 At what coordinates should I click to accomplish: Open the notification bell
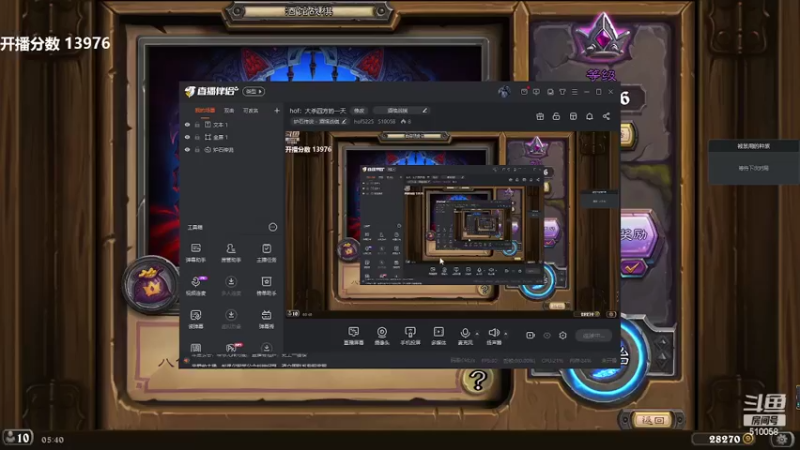click(x=589, y=117)
